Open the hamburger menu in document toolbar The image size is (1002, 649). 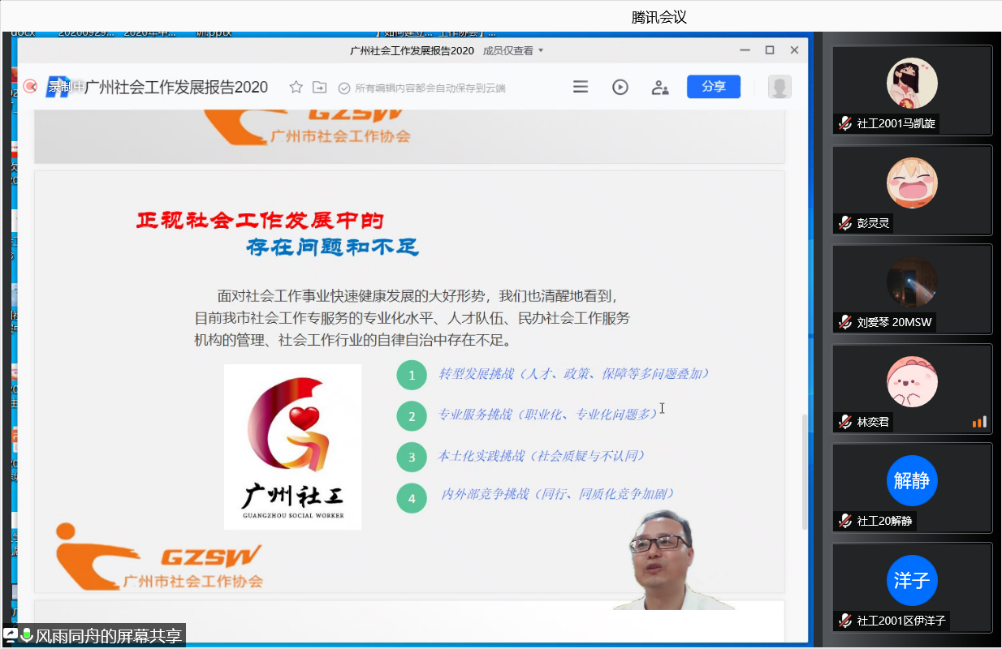(580, 87)
